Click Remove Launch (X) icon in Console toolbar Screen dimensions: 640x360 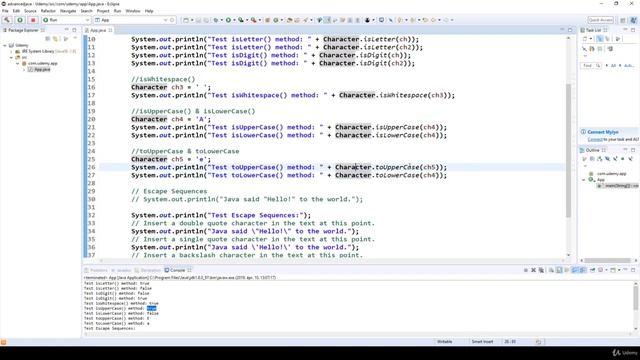coord(533,270)
